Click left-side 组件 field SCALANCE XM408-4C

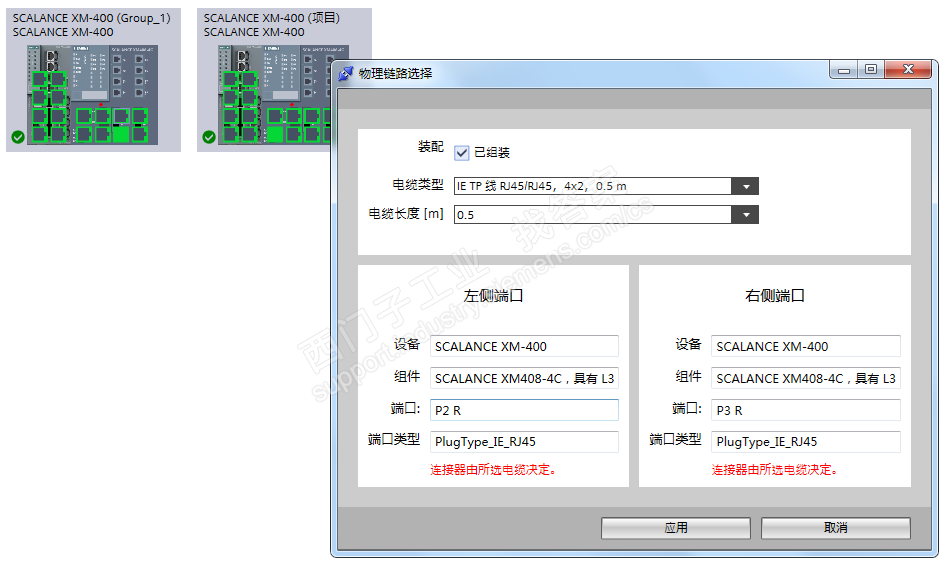(524, 378)
